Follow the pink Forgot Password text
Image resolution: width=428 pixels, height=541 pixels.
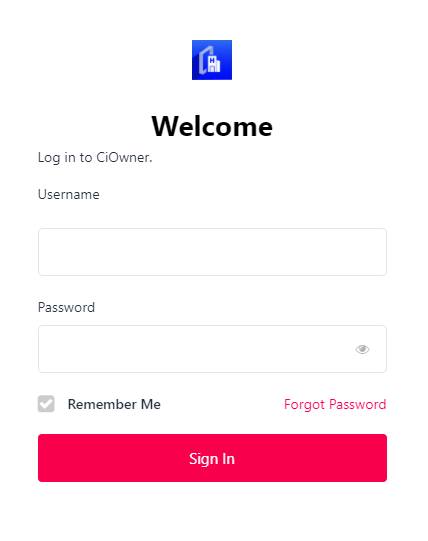335,404
